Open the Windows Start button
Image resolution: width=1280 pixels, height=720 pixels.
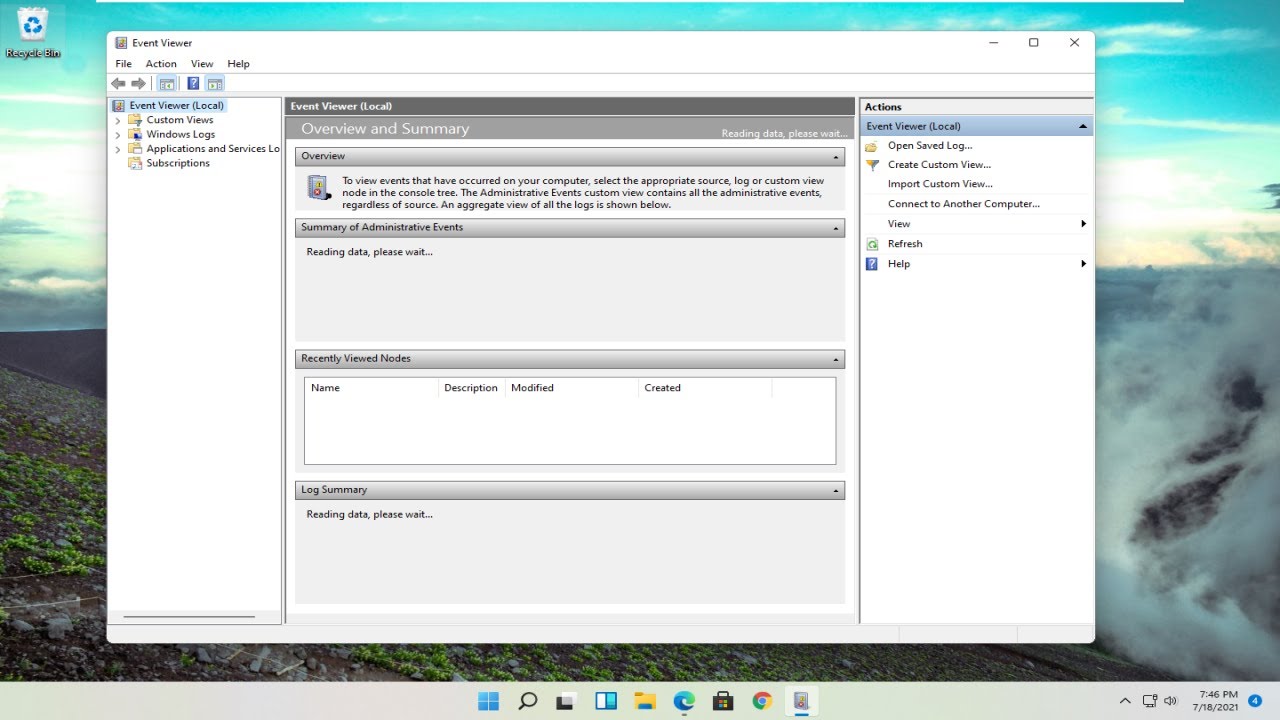(488, 701)
